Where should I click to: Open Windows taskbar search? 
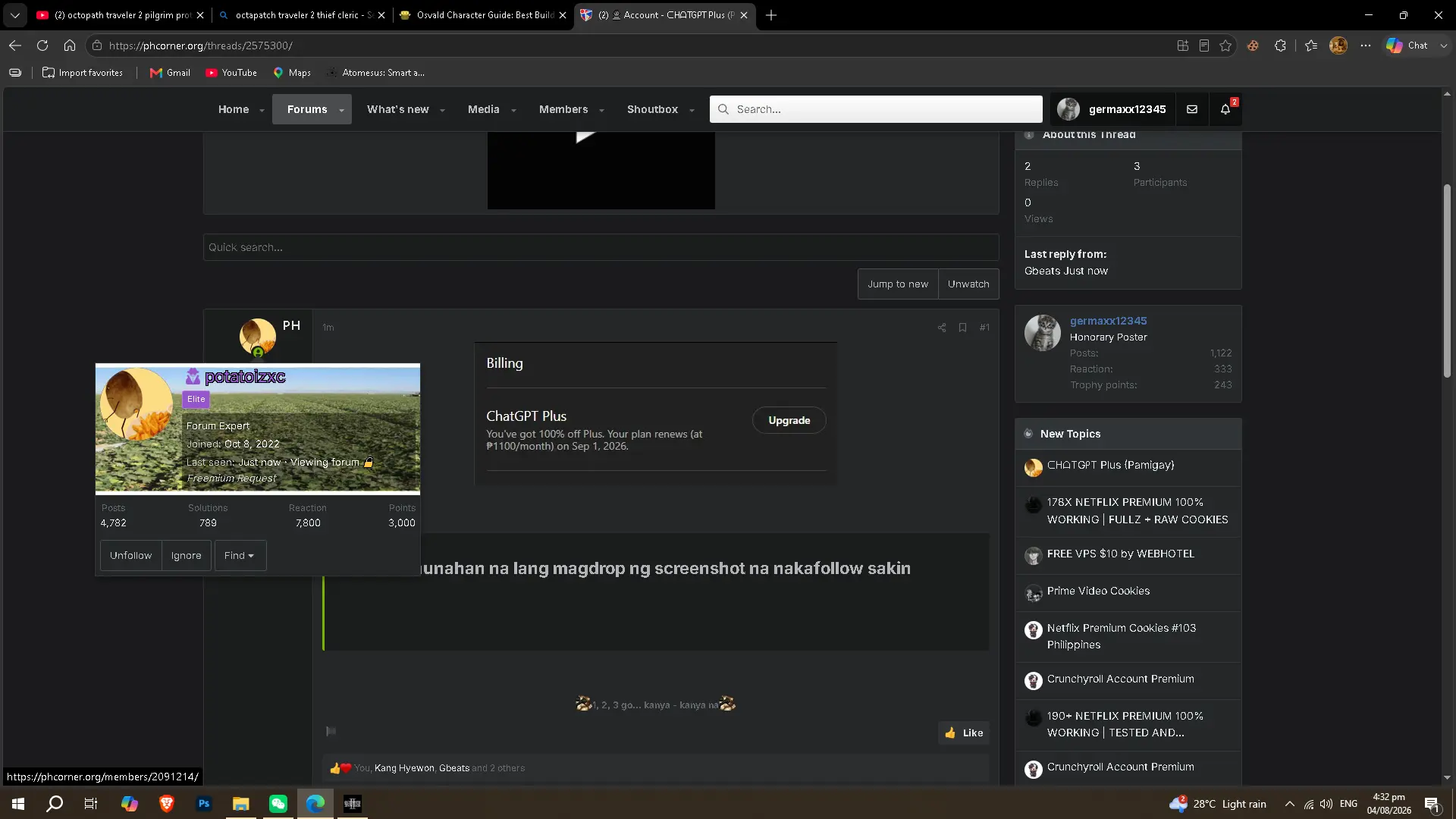(55, 804)
